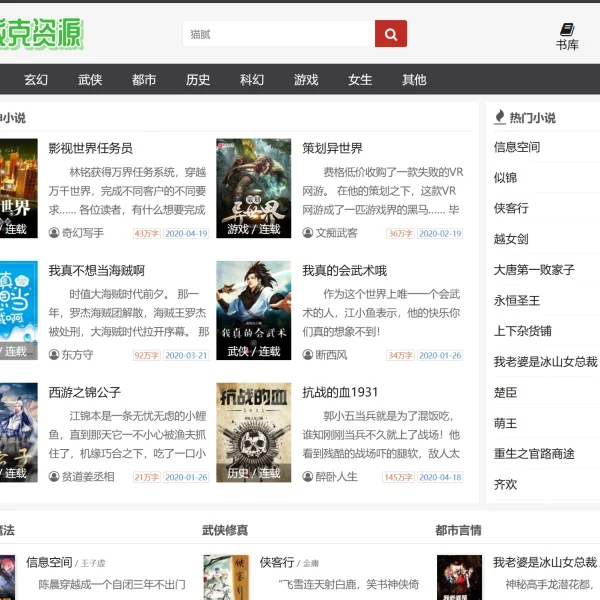Click author name 文痴武客
The width and height of the screenshot is (600, 600).
336,233
